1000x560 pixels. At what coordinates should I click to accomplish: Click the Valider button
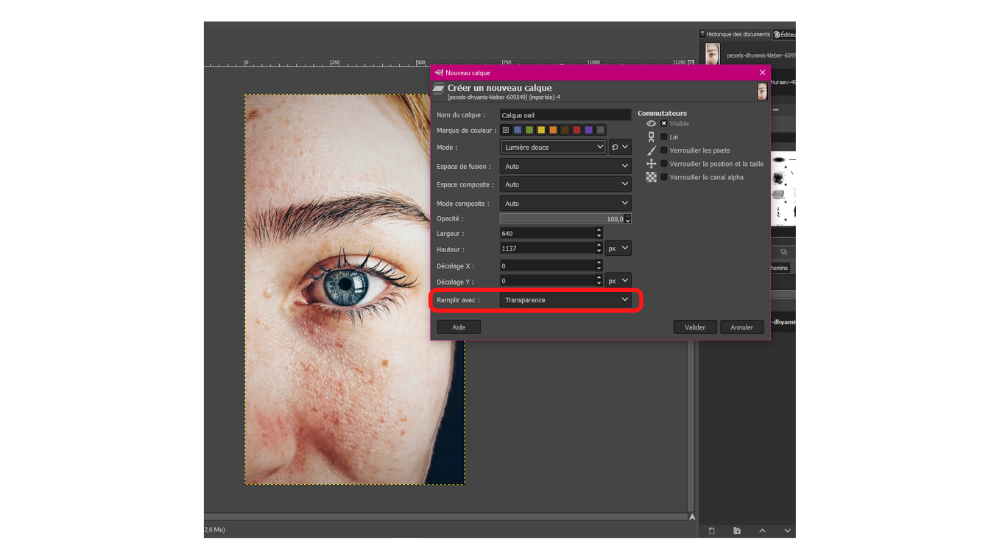(x=695, y=327)
